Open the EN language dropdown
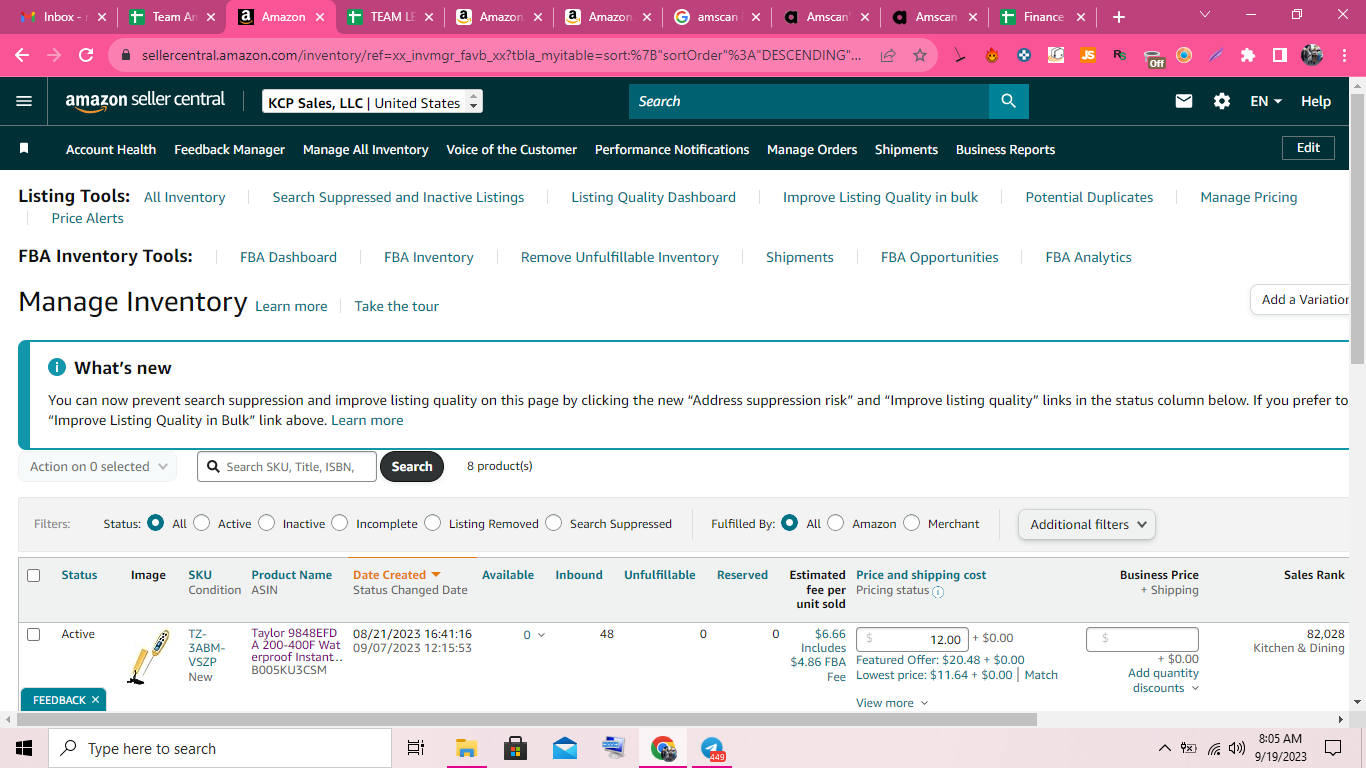 1266,101
